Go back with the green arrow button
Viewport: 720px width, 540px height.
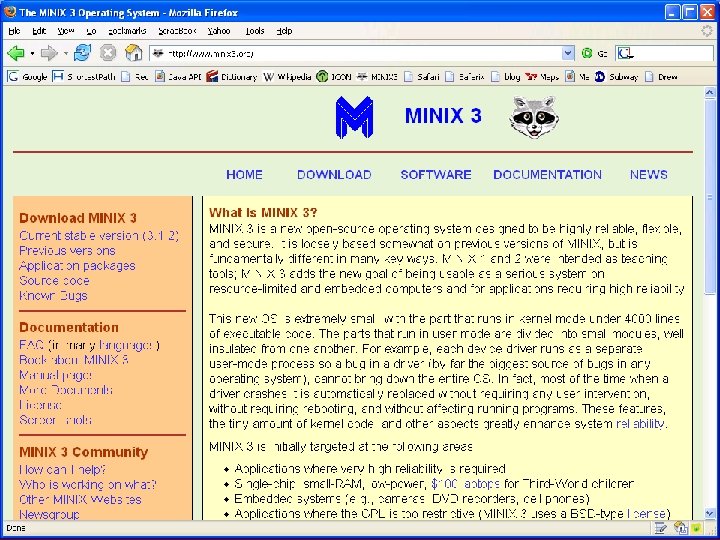(x=16, y=53)
